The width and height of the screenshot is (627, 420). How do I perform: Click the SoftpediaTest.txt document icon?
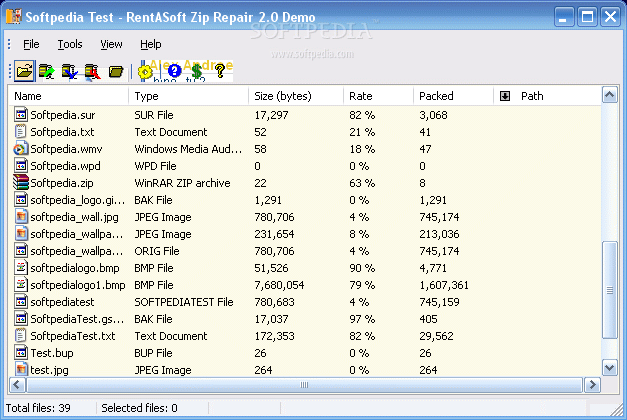tap(21, 336)
